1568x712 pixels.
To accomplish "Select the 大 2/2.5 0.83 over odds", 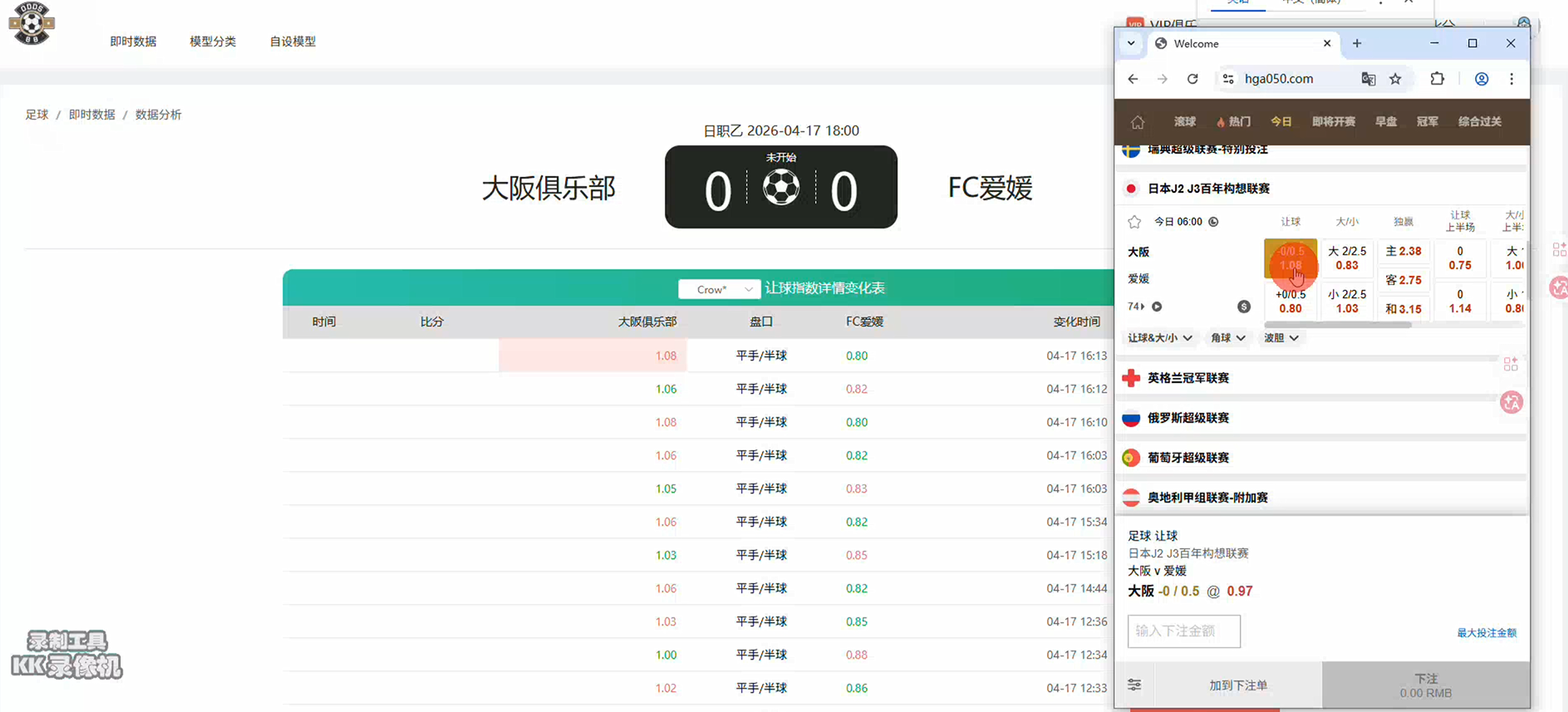I will click(x=1347, y=258).
